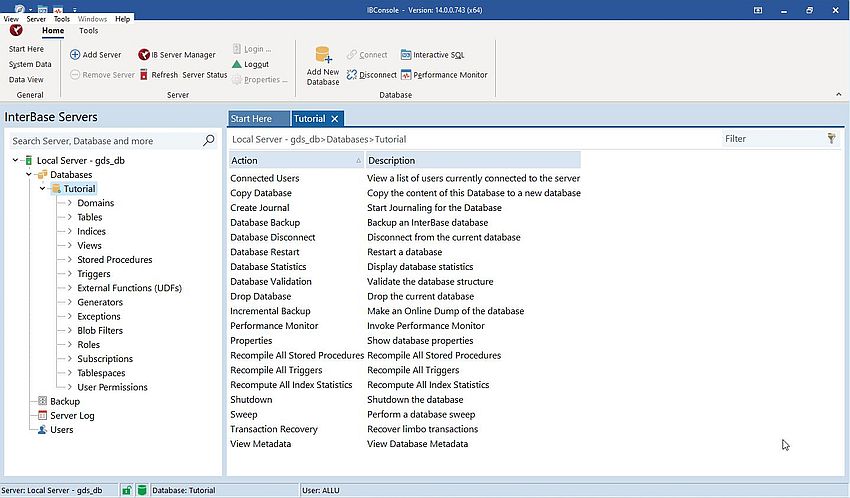850x498 pixels.
Task: Select Tablespaces in the tree
Action: pyautogui.click(x=101, y=373)
